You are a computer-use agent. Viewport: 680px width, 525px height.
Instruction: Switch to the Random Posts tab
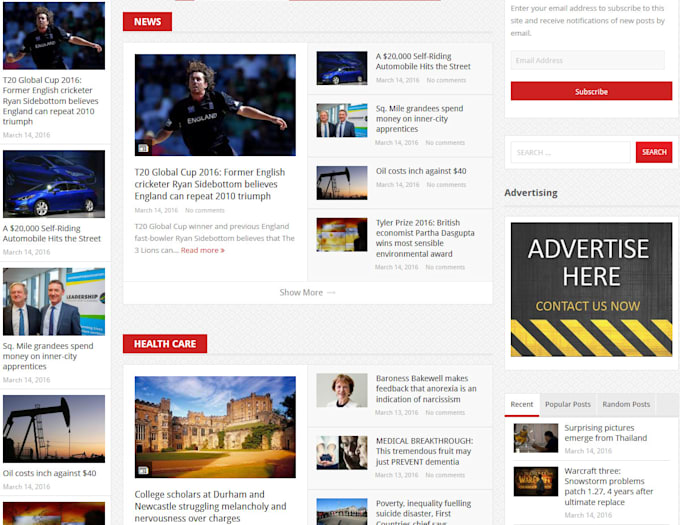(626, 404)
